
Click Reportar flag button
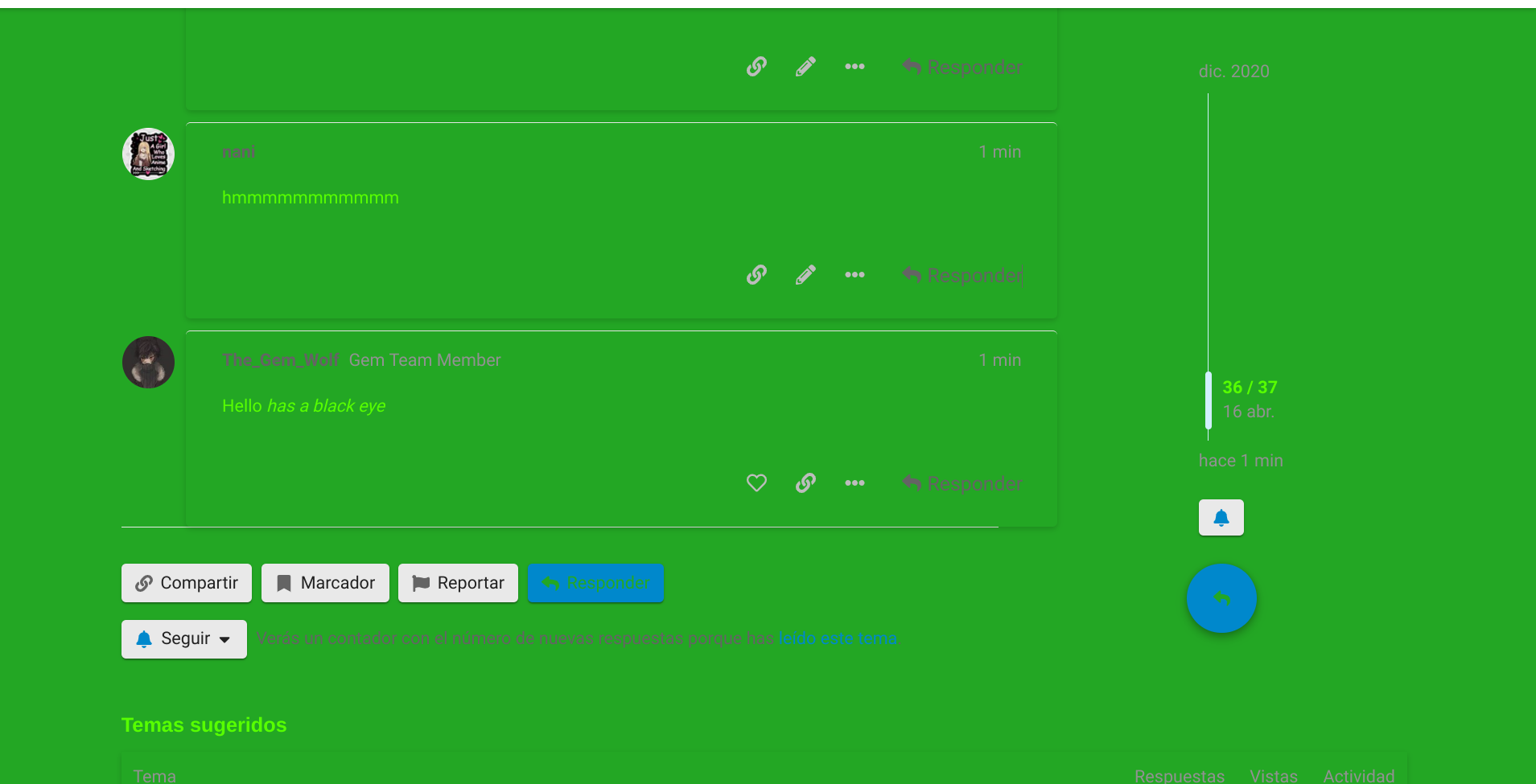[x=458, y=583]
